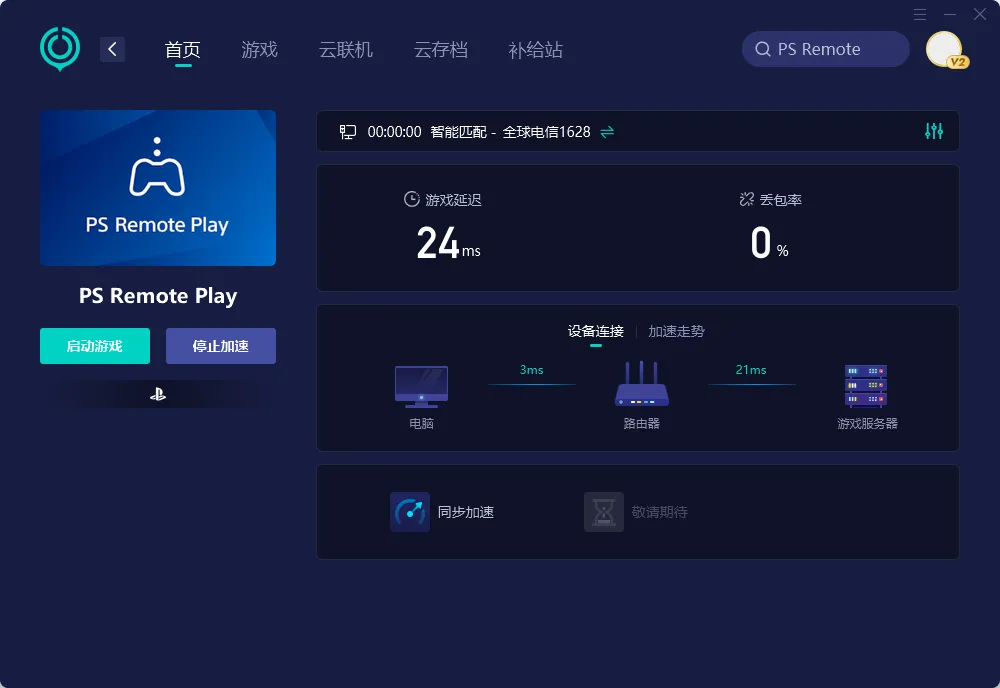Open the hamburger menu in title bar
The width and height of the screenshot is (1000, 688).
[x=920, y=15]
